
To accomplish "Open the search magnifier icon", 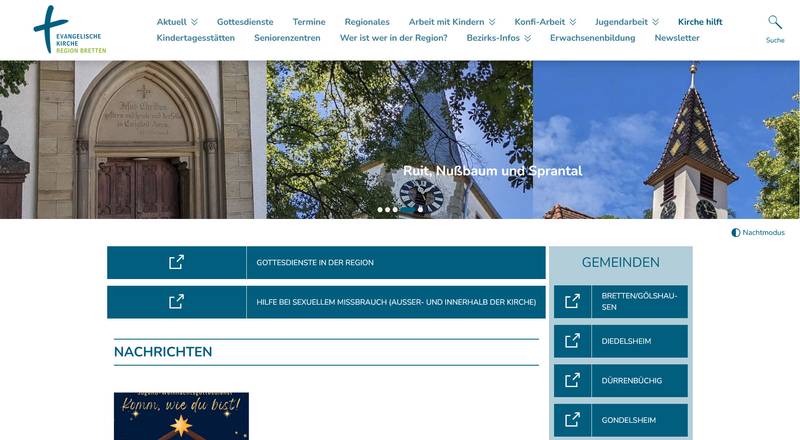I will tap(774, 22).
